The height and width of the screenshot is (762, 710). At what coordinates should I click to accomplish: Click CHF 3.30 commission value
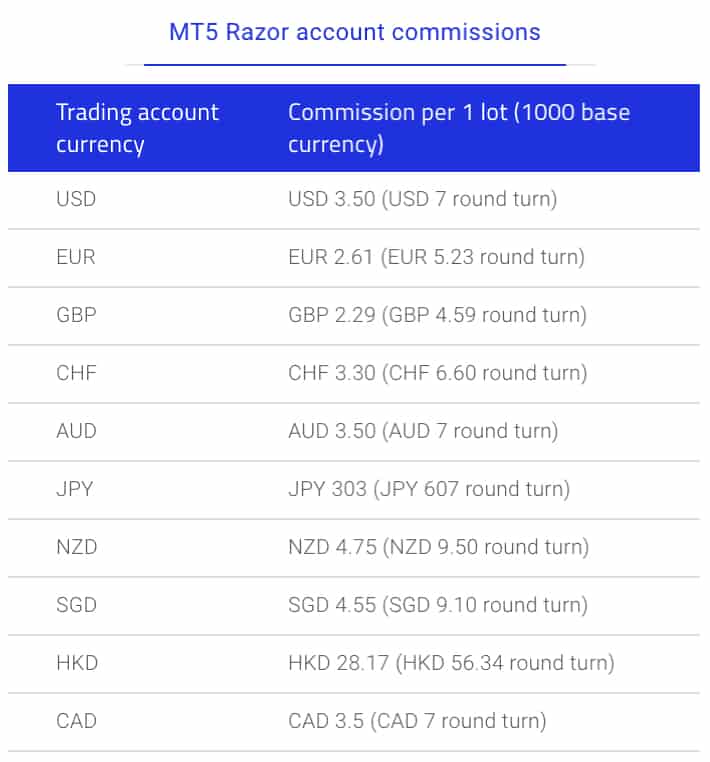pos(438,373)
